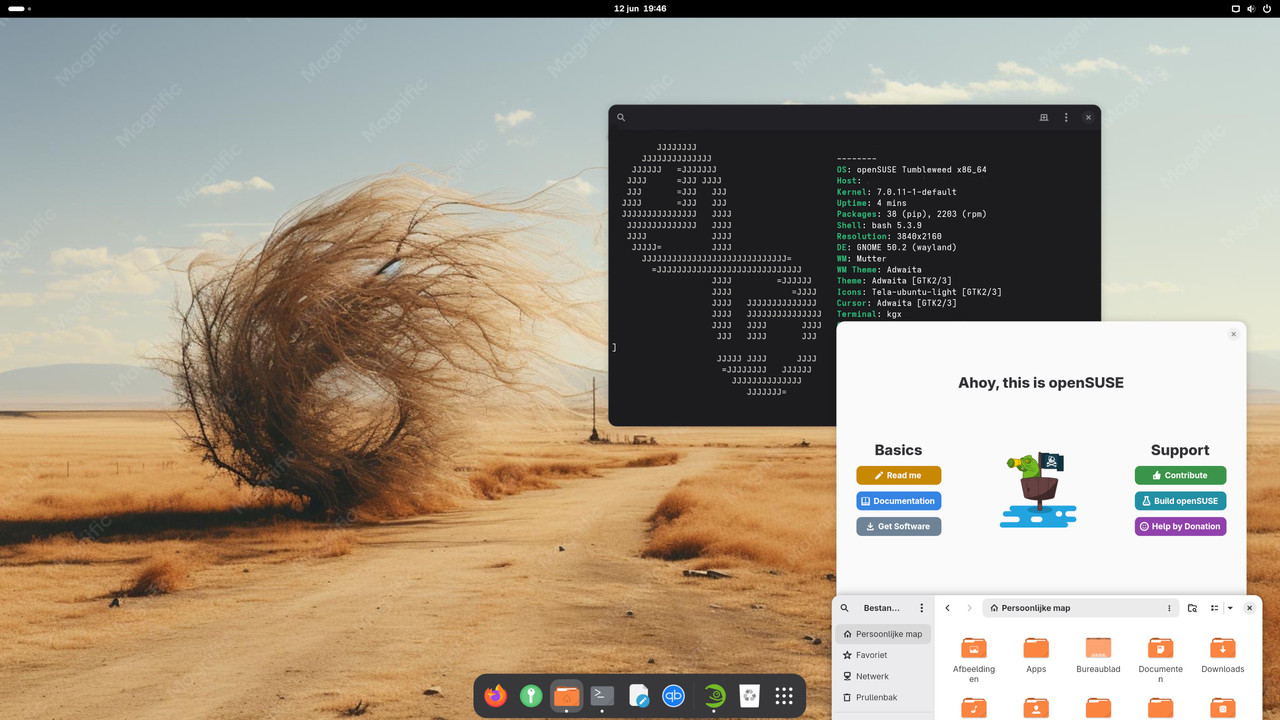Click the power icon in top bar
The width and height of the screenshot is (1280, 720).
(1266, 8)
